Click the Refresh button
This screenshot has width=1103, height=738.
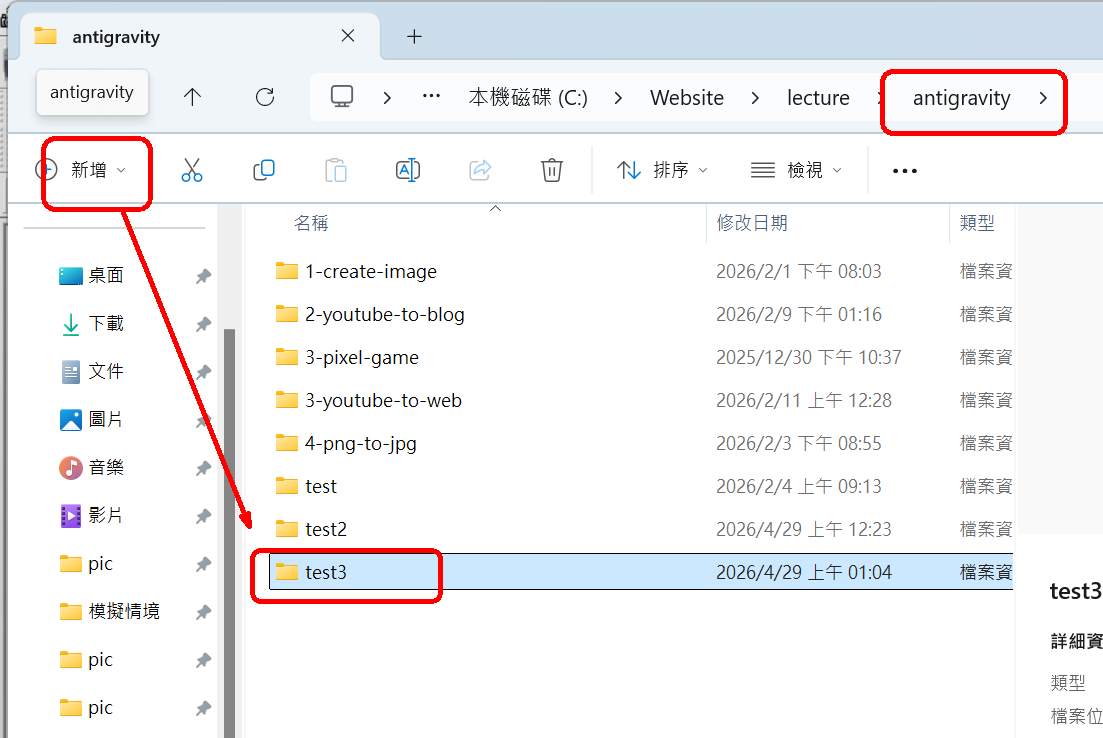point(265,97)
